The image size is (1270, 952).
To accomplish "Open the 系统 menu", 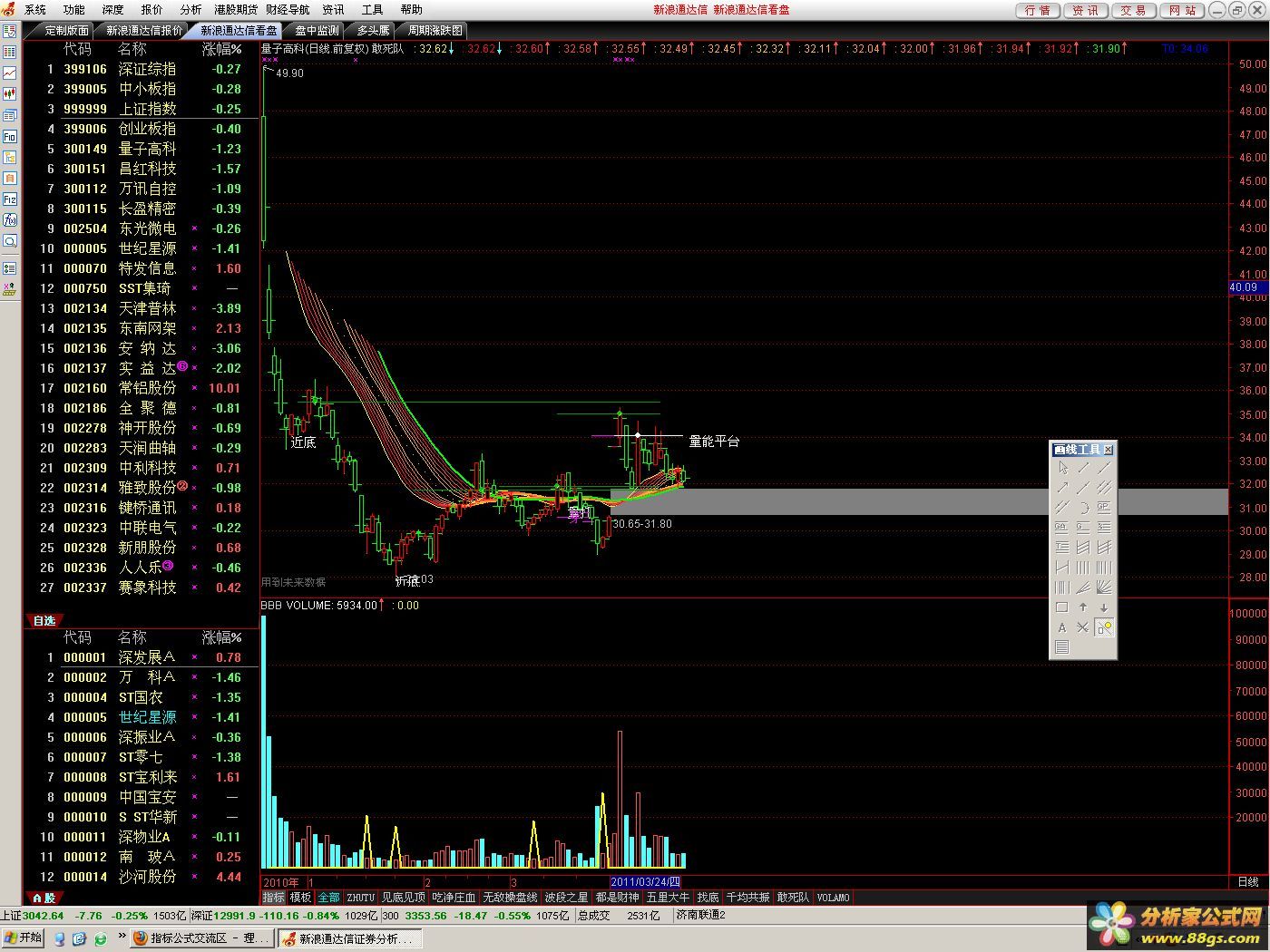I will (34, 9).
